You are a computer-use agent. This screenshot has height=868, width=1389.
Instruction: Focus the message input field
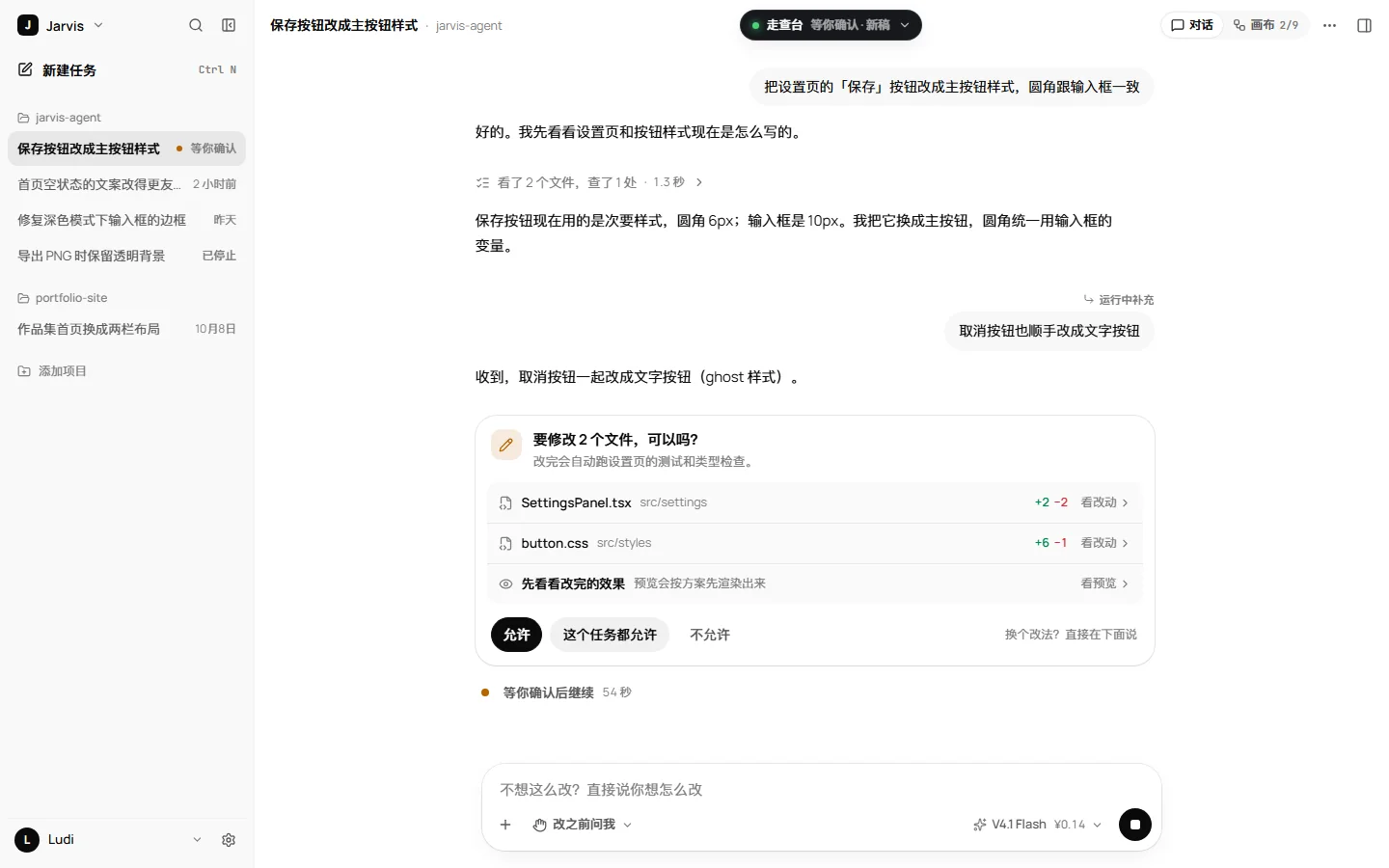click(821, 790)
